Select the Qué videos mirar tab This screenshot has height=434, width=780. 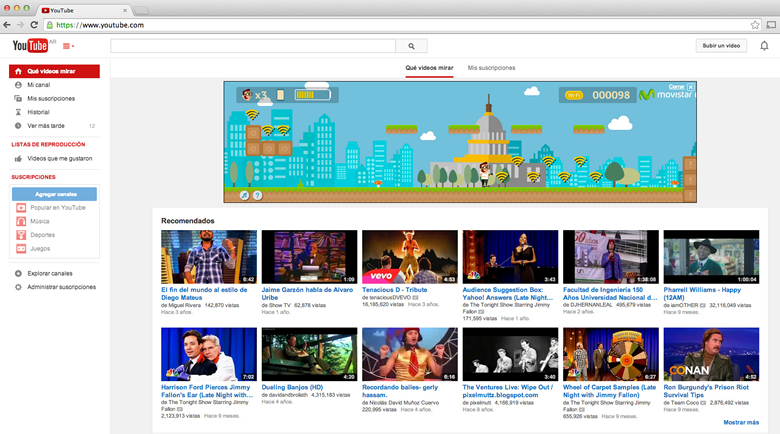(429, 68)
